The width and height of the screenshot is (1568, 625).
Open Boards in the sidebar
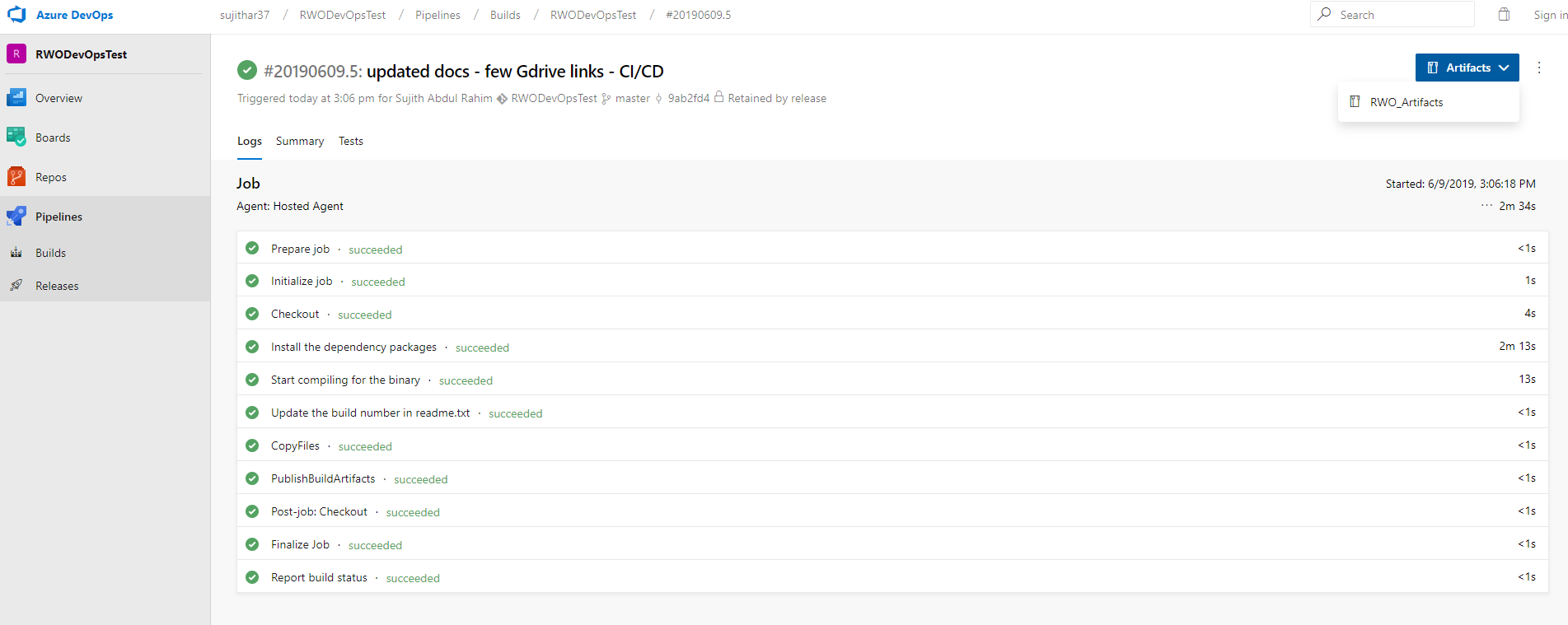pyautogui.click(x=105, y=138)
